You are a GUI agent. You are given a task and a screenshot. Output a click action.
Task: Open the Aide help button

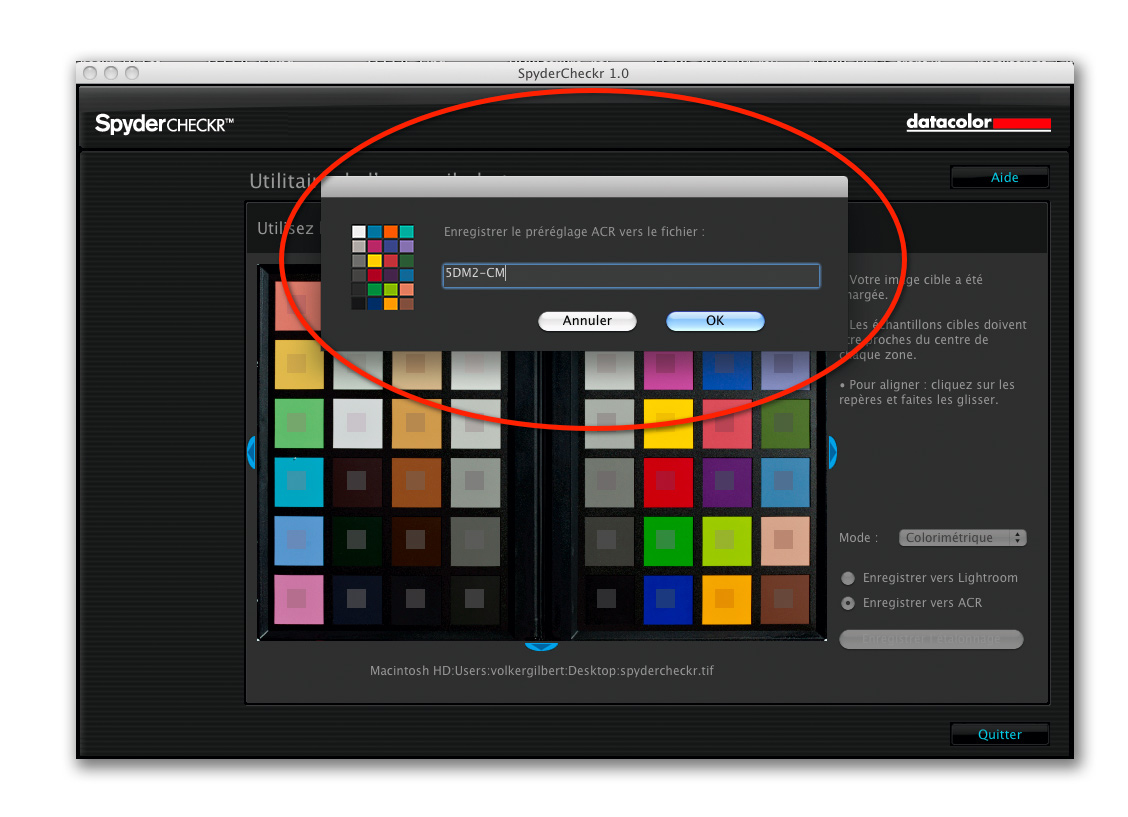click(1000, 177)
